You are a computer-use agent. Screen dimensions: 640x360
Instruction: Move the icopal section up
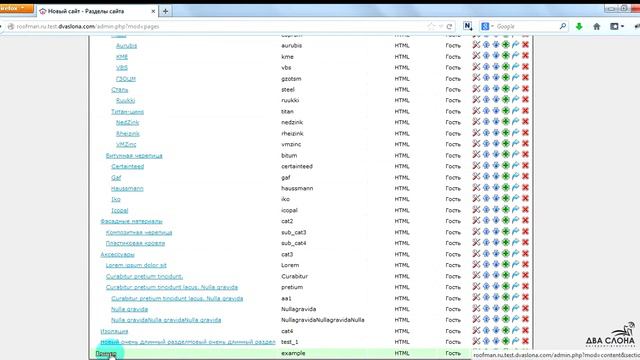coord(486,210)
